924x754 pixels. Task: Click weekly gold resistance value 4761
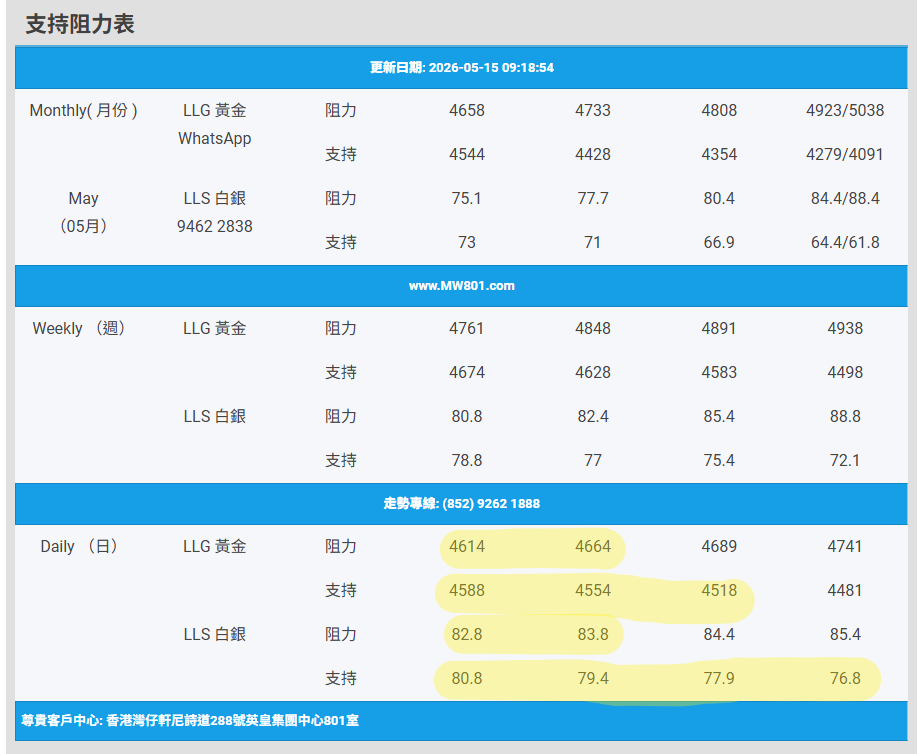click(x=467, y=328)
